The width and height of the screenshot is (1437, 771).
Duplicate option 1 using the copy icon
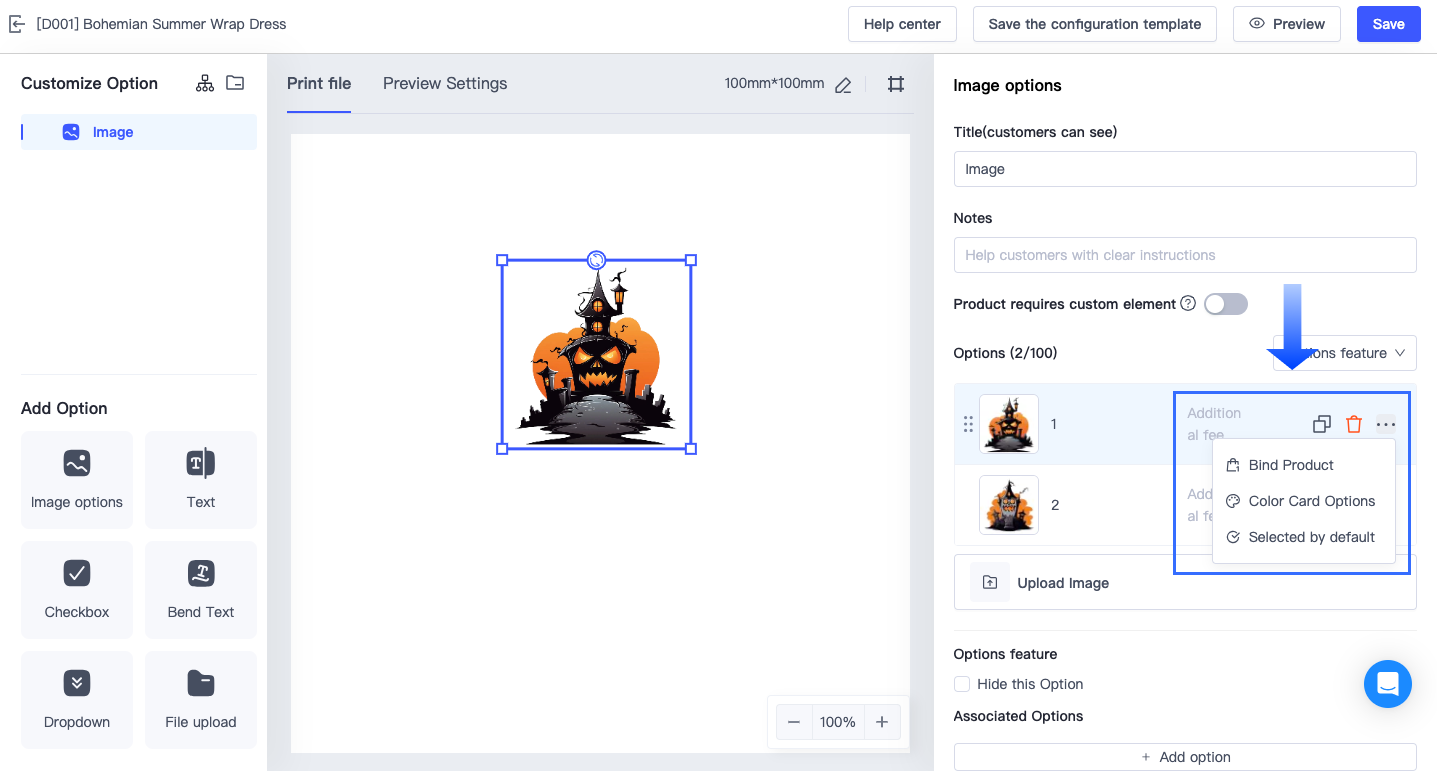[x=1321, y=424]
